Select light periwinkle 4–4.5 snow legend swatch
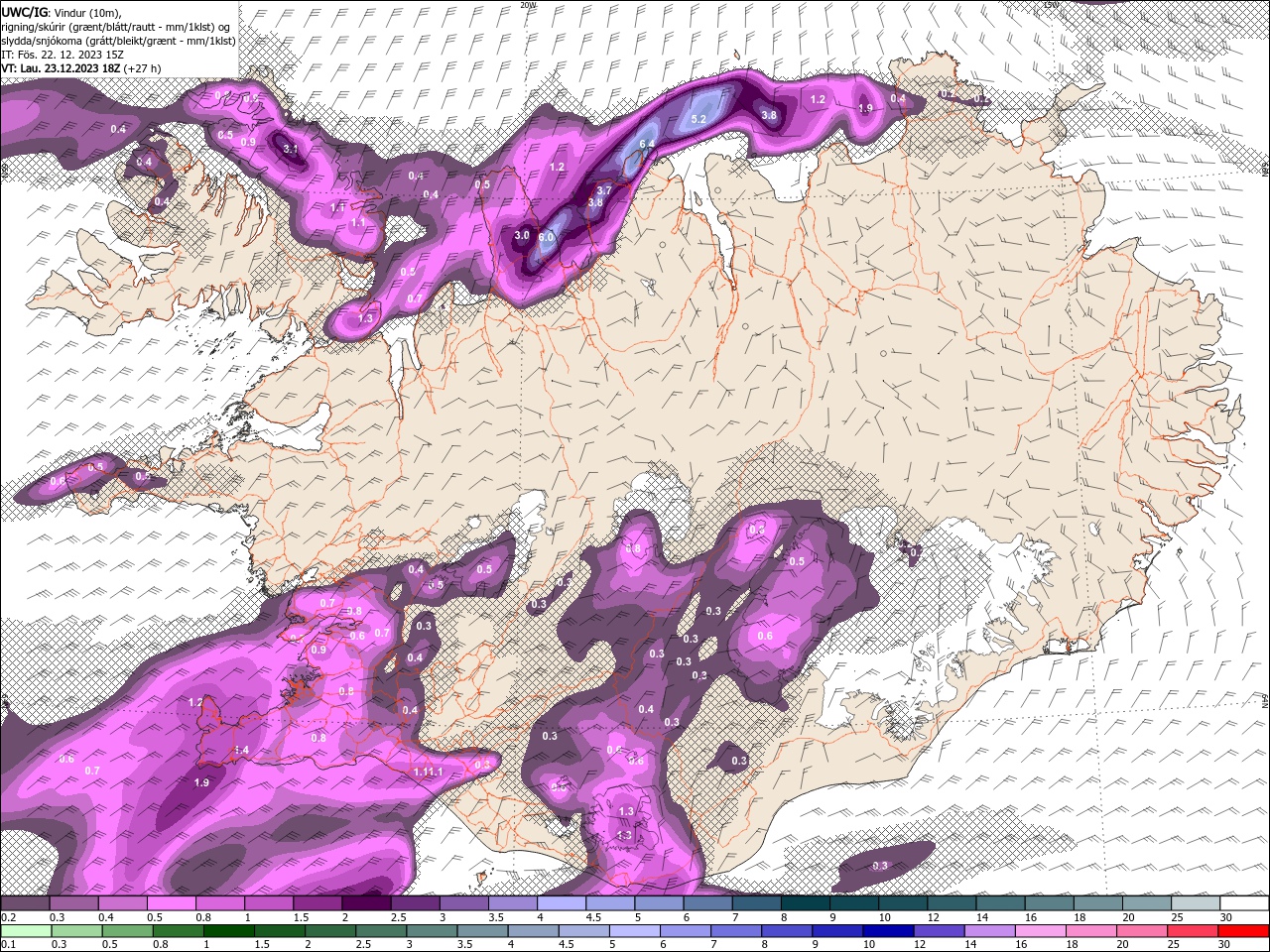The width and height of the screenshot is (1270, 952). pos(564,903)
